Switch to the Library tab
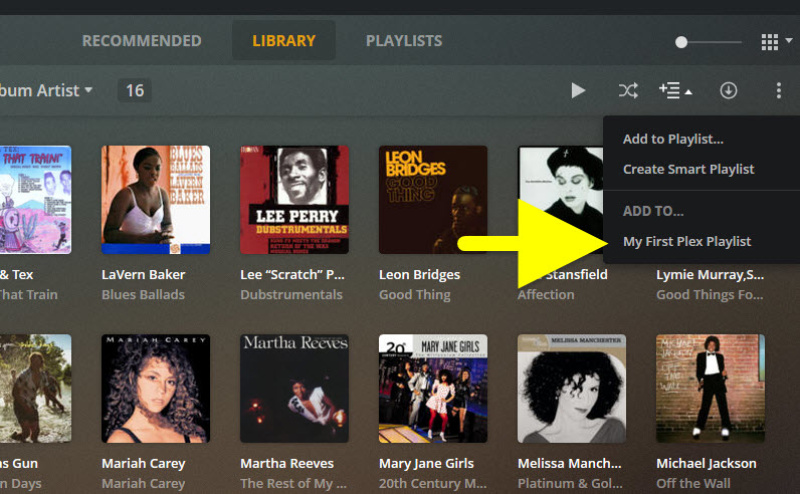 (284, 41)
